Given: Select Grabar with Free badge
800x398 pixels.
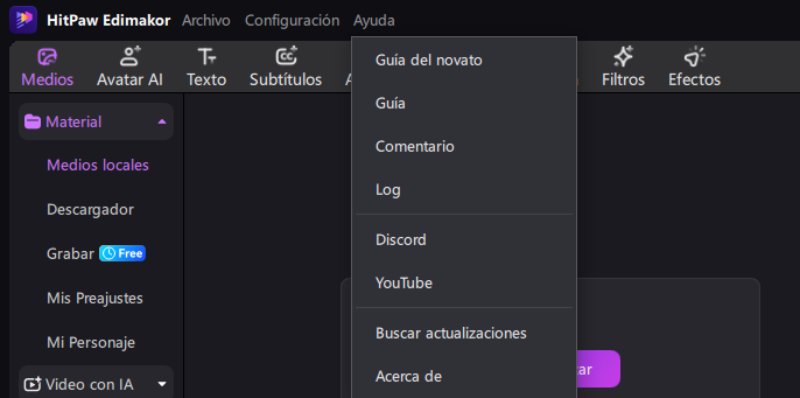Looking at the screenshot, I should (x=96, y=254).
